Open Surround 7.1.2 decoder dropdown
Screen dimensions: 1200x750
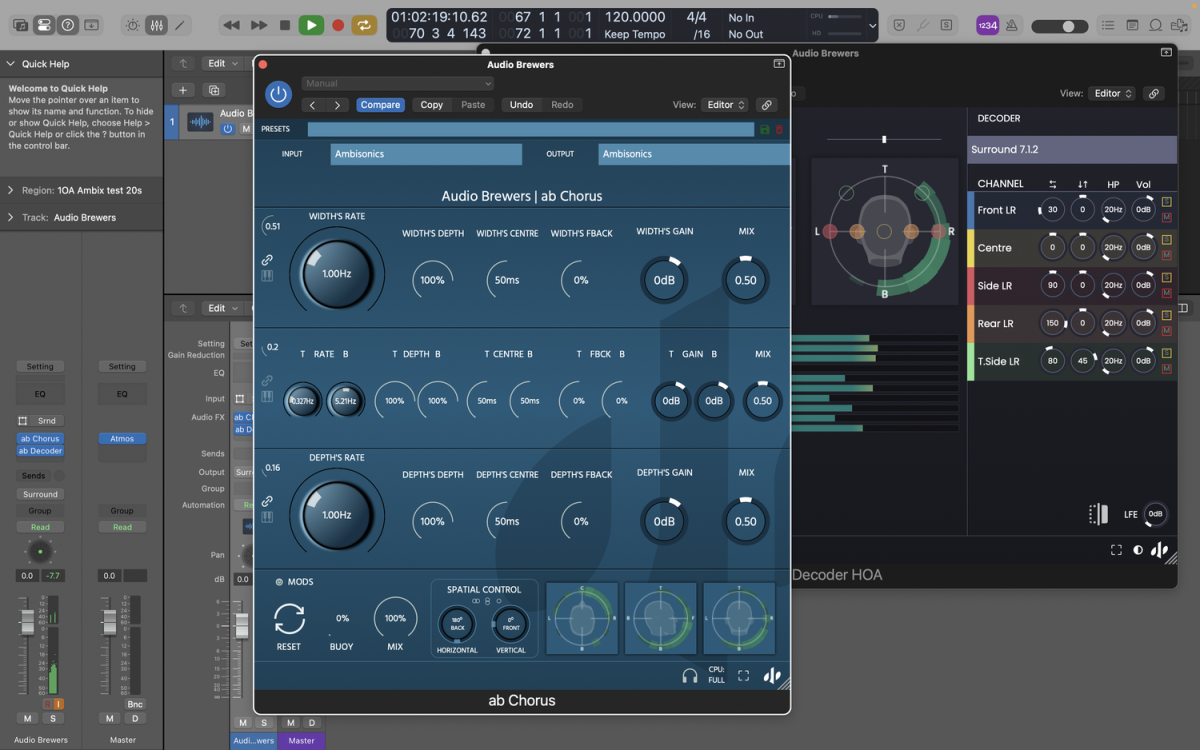[x=1073, y=150]
